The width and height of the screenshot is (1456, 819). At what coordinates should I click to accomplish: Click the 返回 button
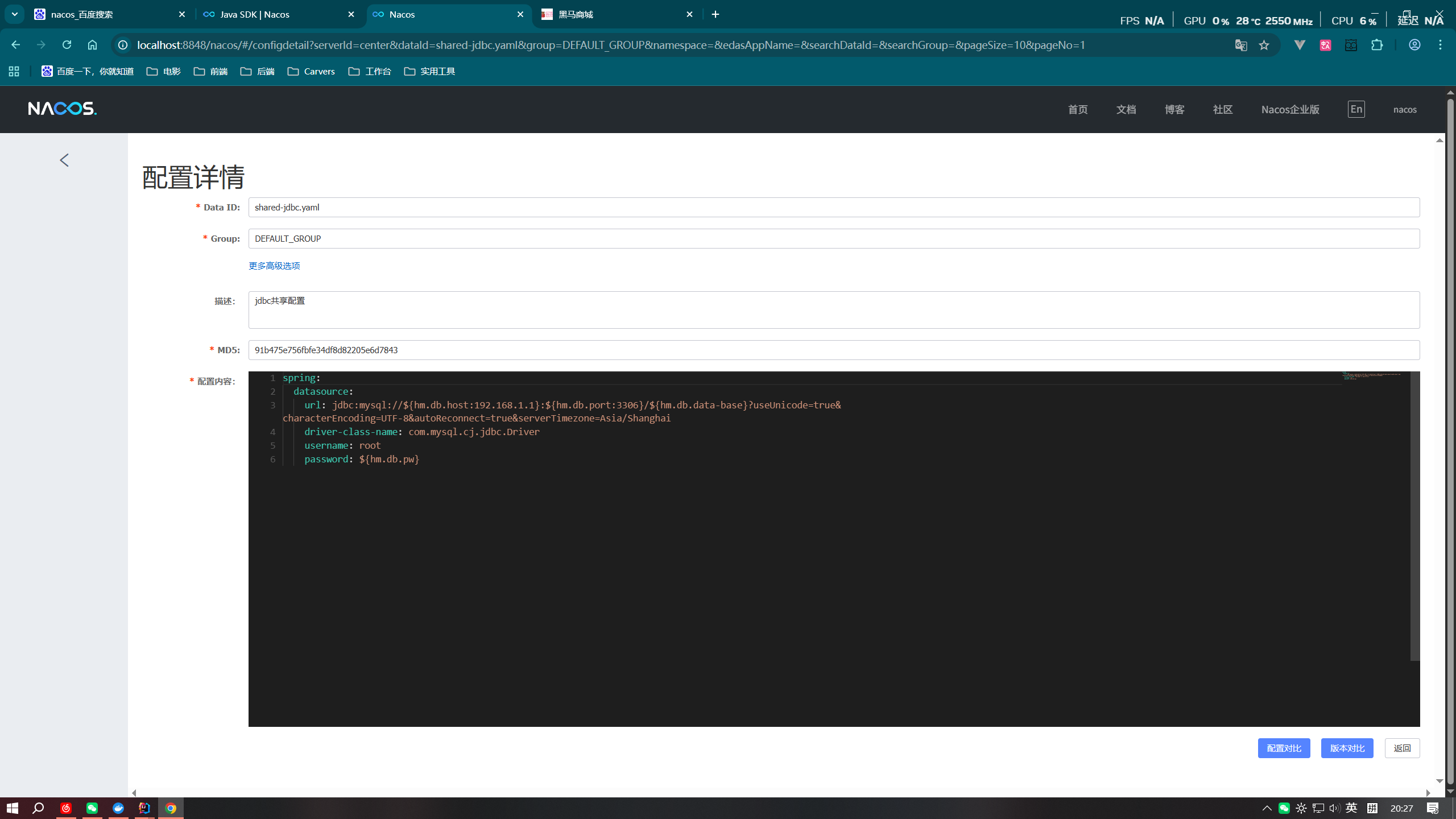[x=1402, y=748]
